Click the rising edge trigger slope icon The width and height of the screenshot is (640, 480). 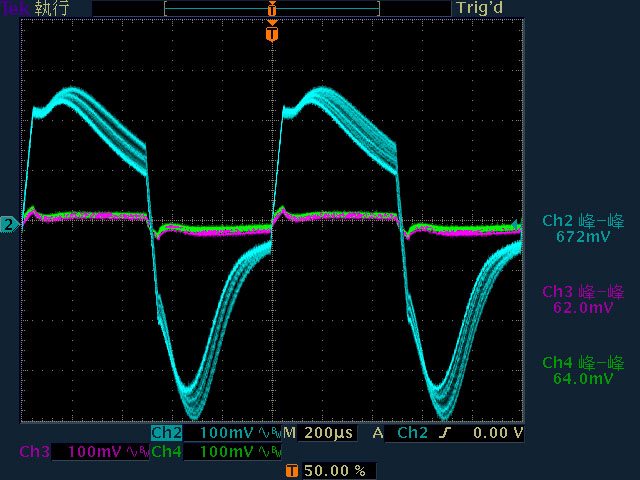[446, 434]
